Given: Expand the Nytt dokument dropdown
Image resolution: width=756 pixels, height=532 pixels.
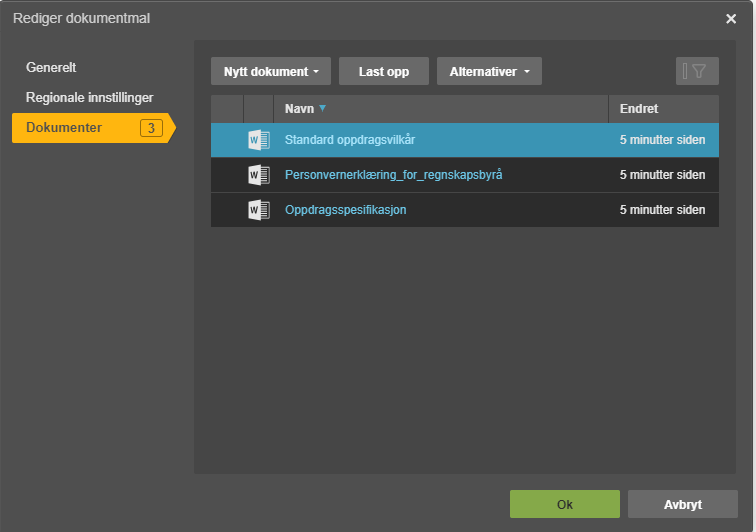Looking at the screenshot, I should [x=271, y=71].
